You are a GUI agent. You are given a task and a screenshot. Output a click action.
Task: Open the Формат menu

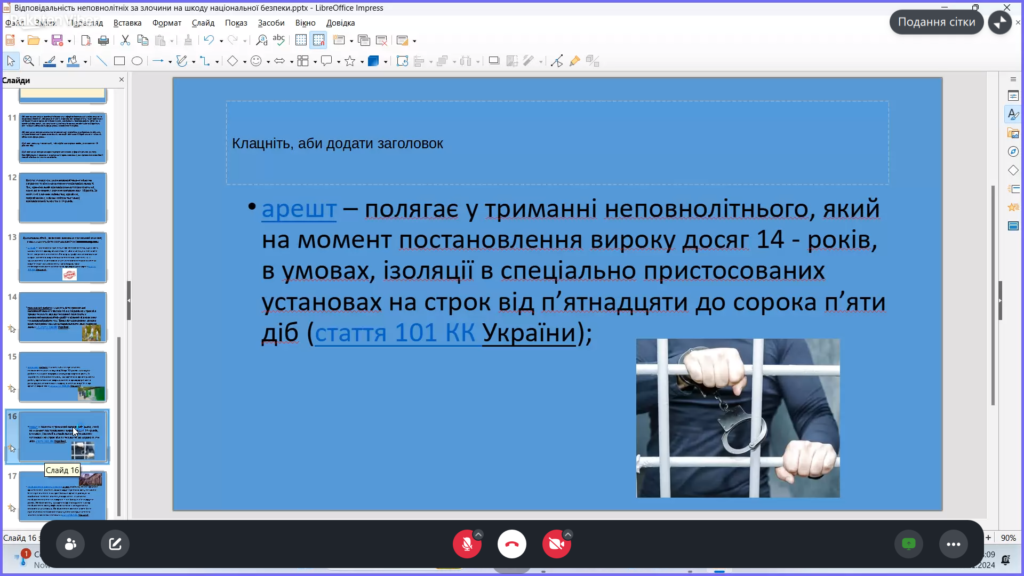(x=166, y=22)
